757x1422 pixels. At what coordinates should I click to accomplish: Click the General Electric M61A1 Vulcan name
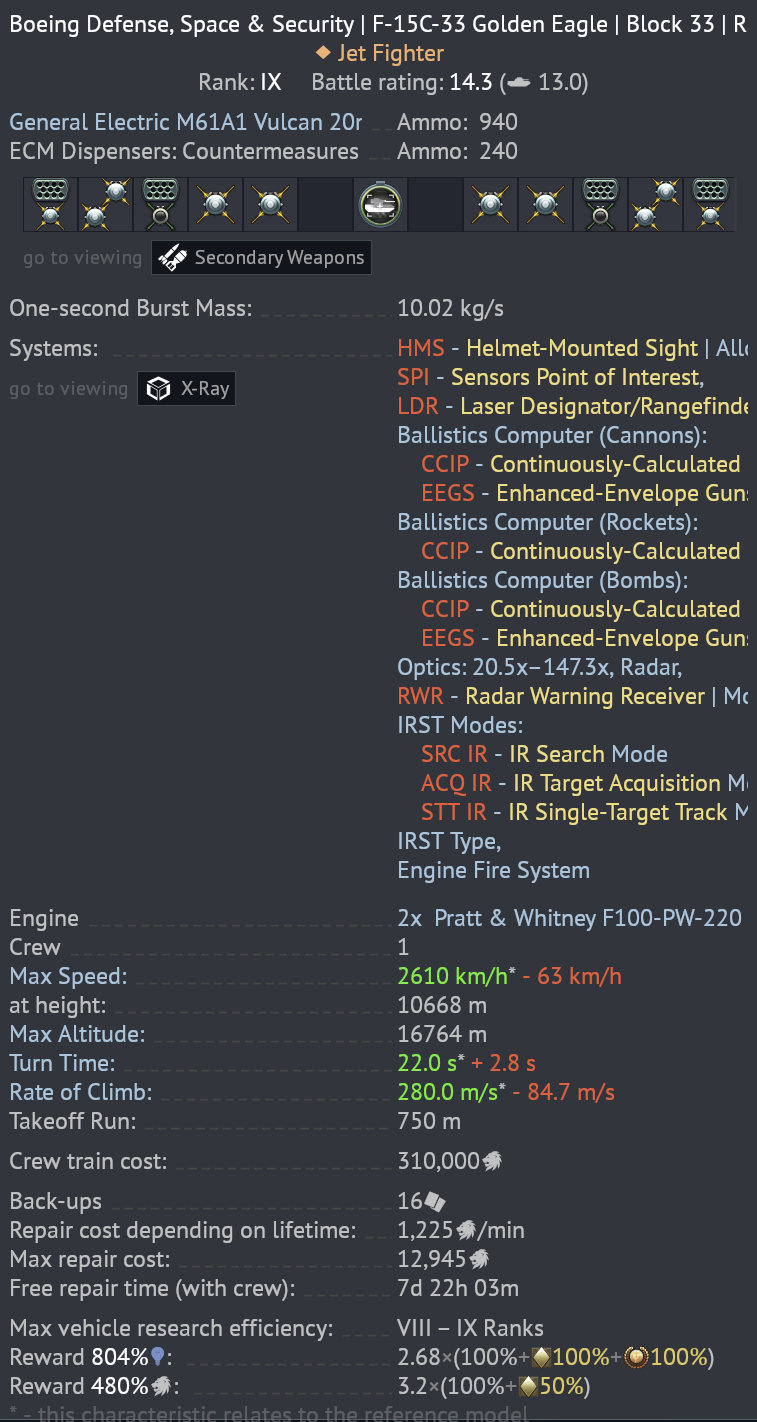tap(185, 122)
